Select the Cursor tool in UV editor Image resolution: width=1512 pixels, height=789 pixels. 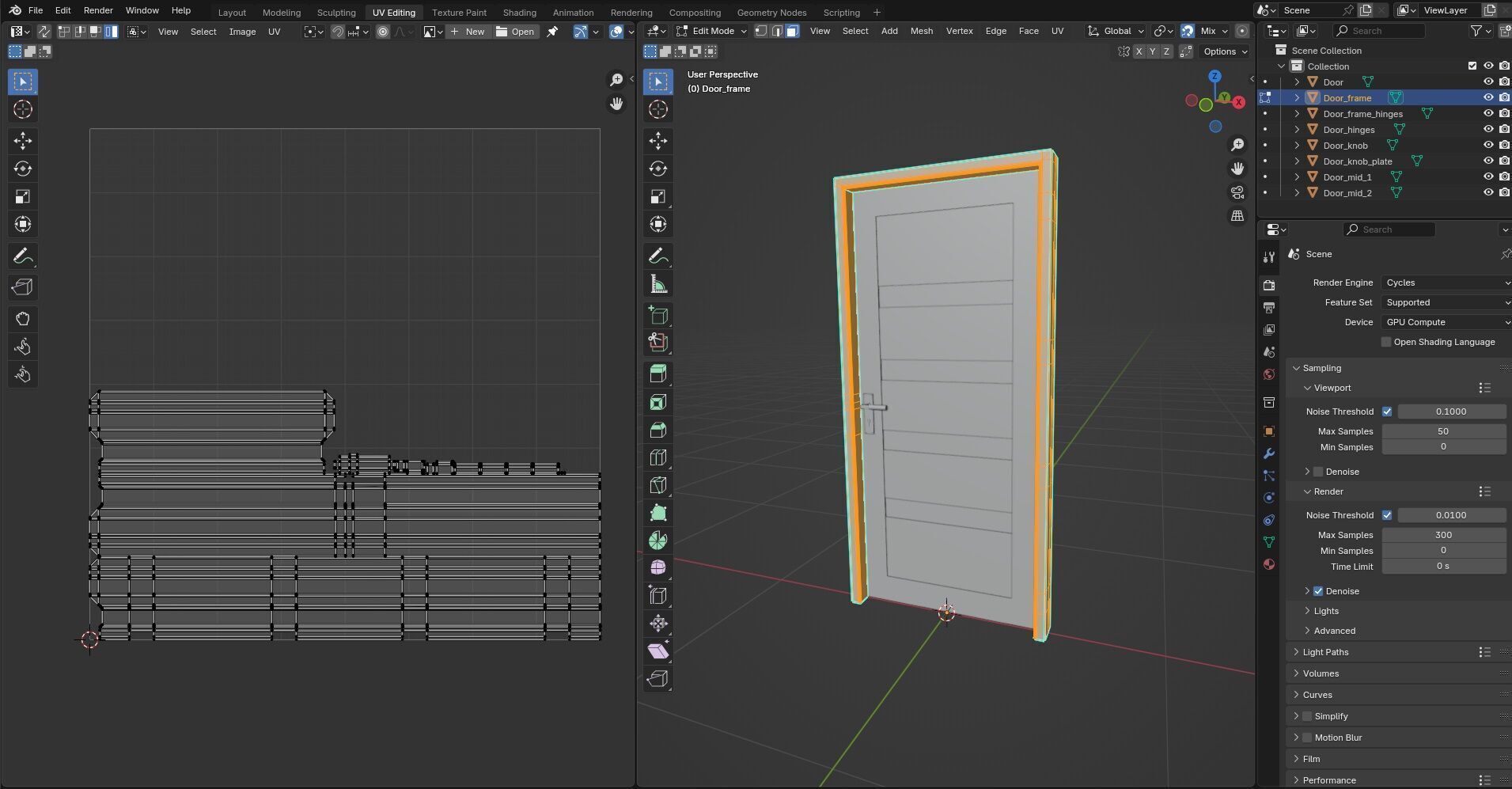(22, 109)
